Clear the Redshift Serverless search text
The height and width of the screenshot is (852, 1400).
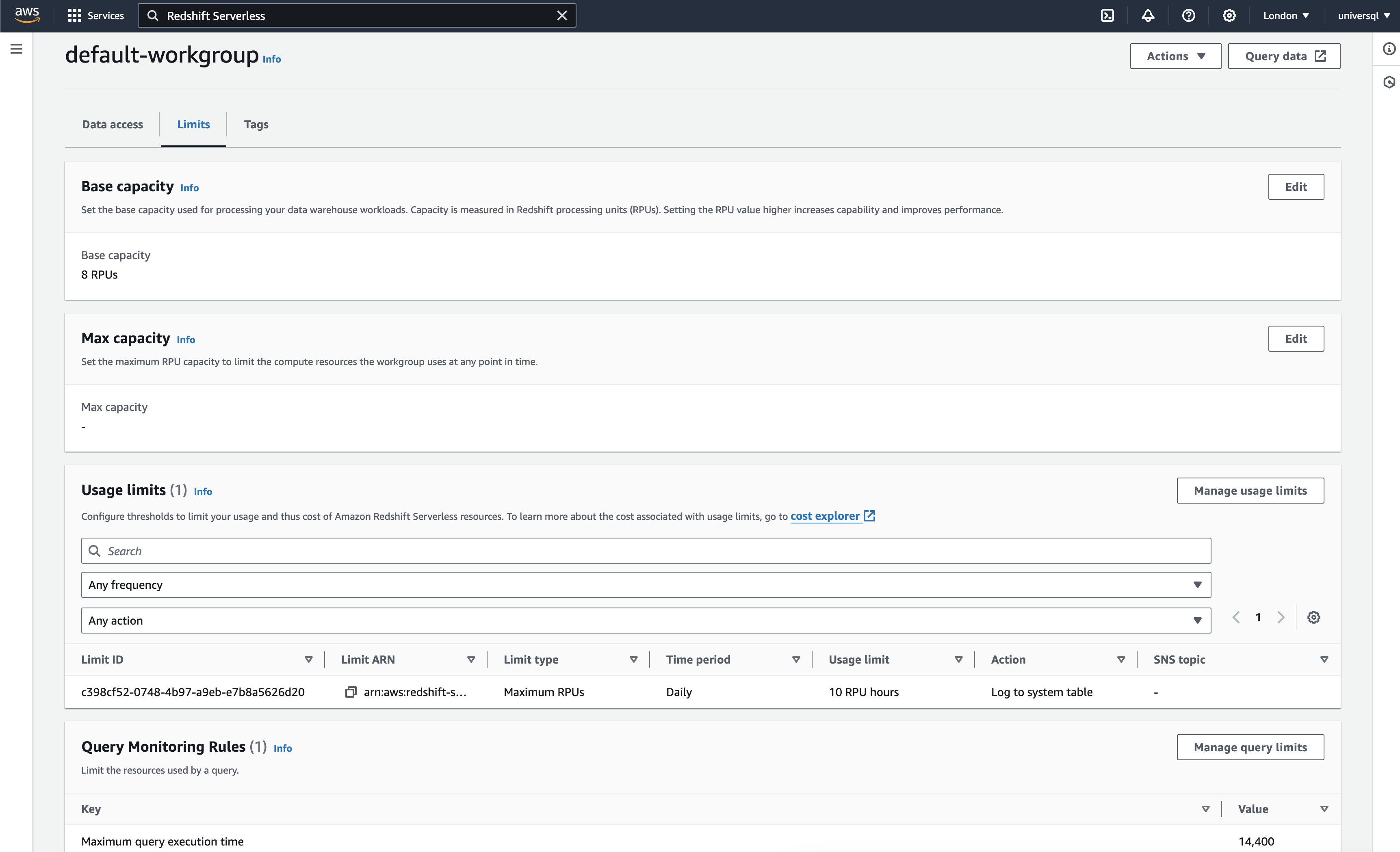[x=561, y=15]
